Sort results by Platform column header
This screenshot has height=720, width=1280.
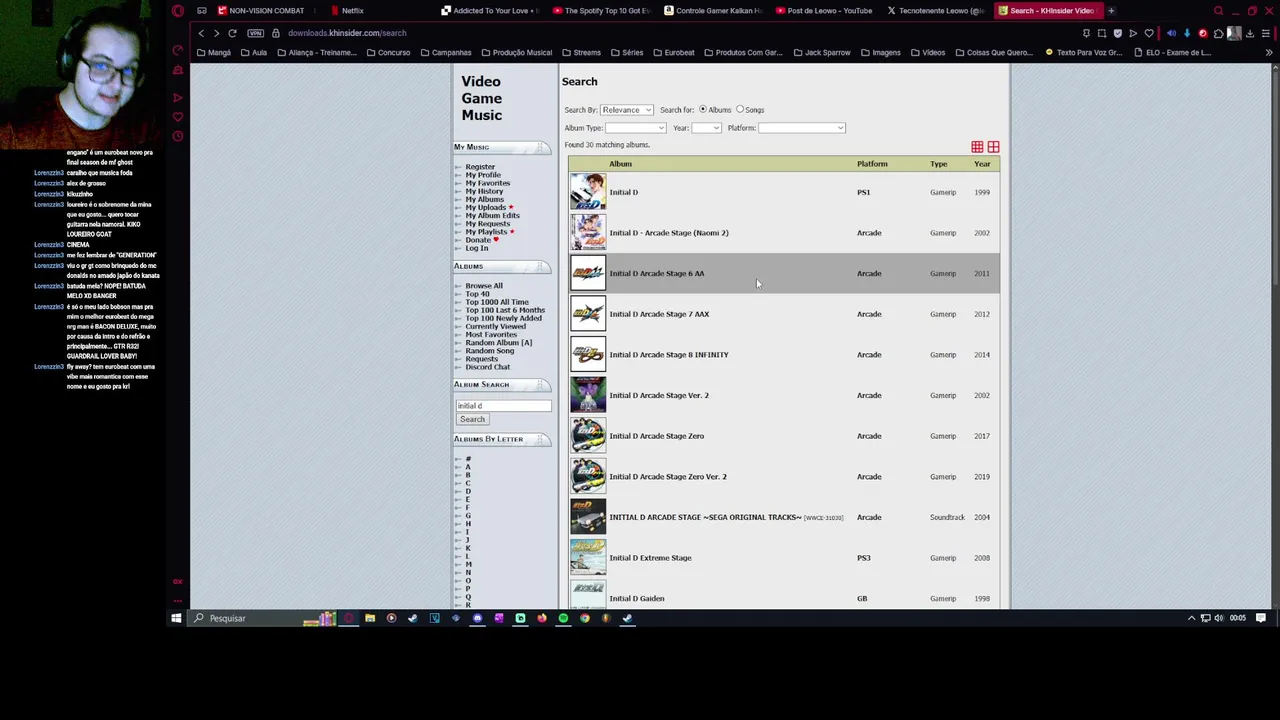pos(872,164)
